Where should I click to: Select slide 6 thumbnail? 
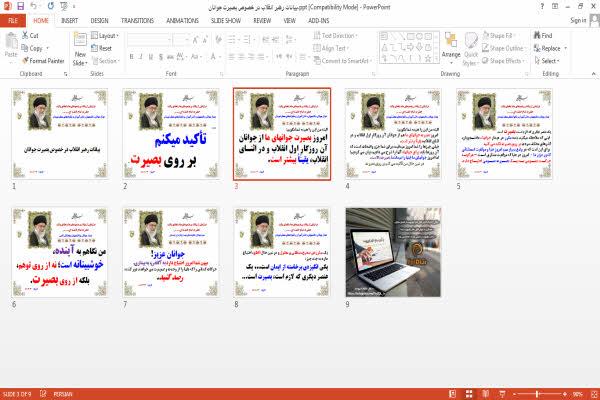click(x=60, y=252)
